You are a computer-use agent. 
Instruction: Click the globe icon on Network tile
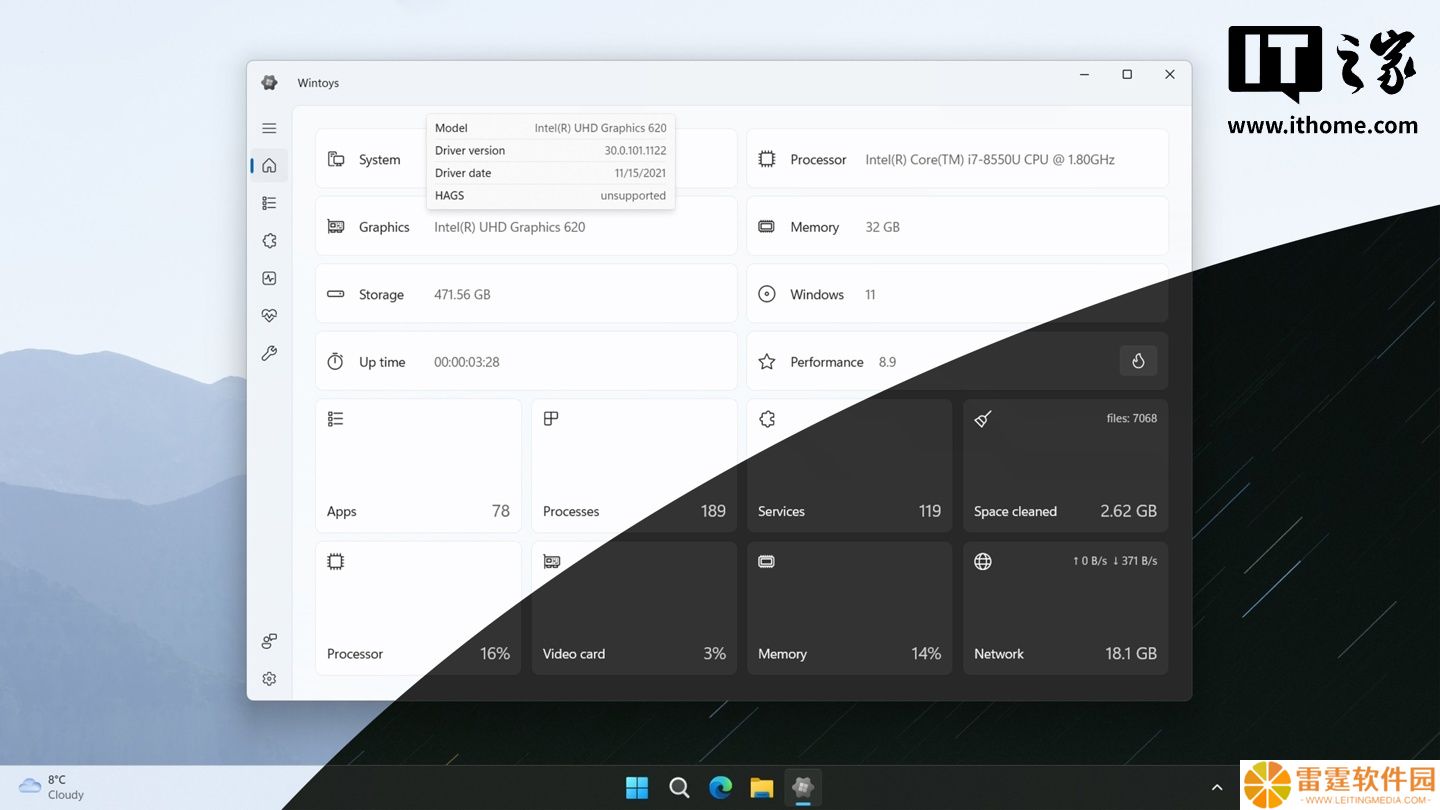pos(983,562)
